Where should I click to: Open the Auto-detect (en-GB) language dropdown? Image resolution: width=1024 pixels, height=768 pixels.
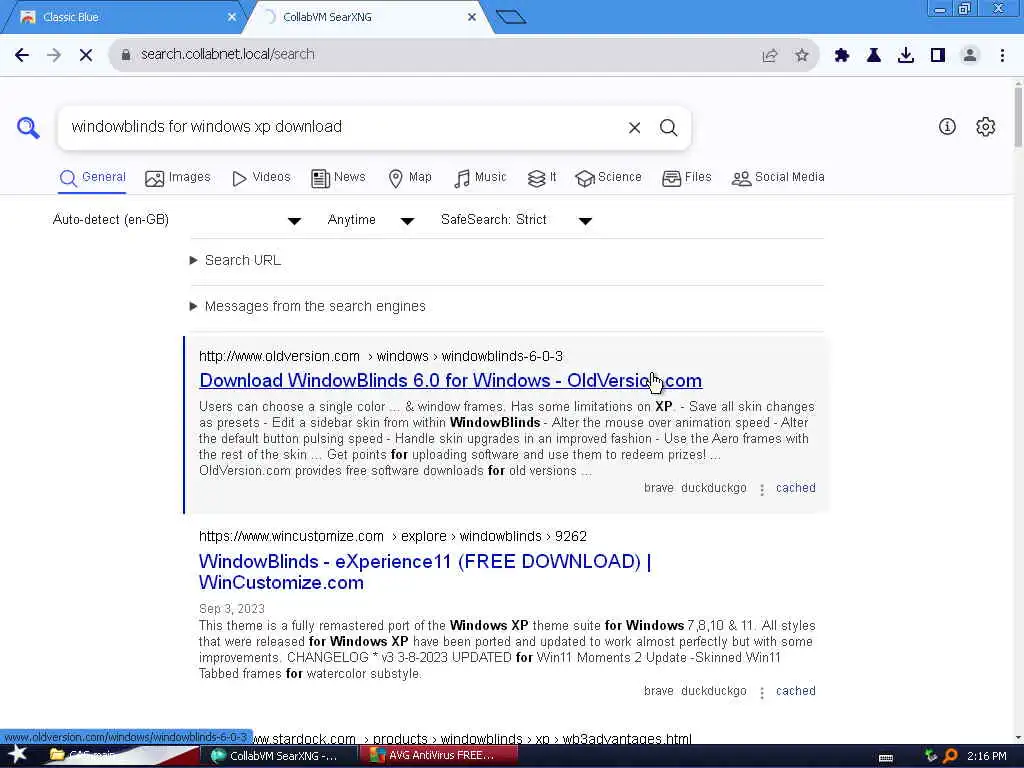pos(176,220)
